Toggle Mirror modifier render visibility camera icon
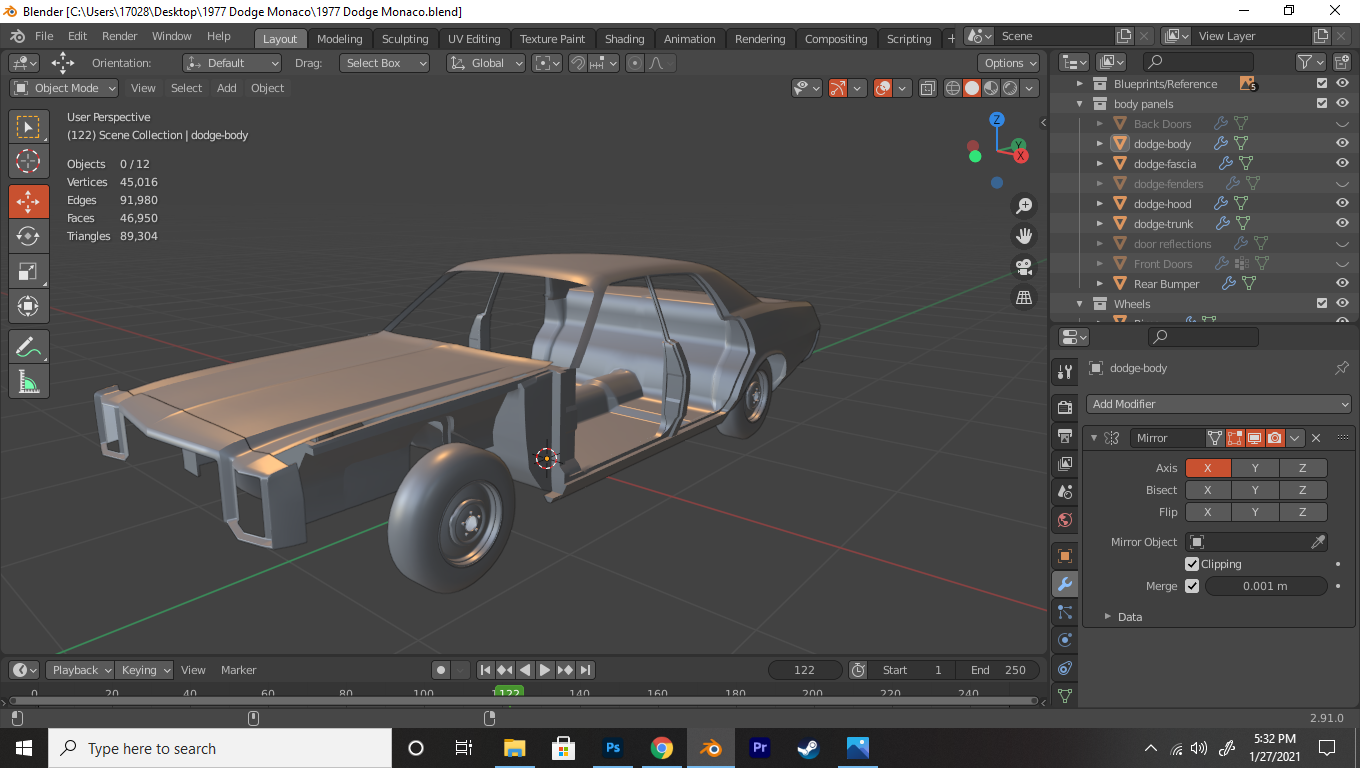 [1274, 438]
